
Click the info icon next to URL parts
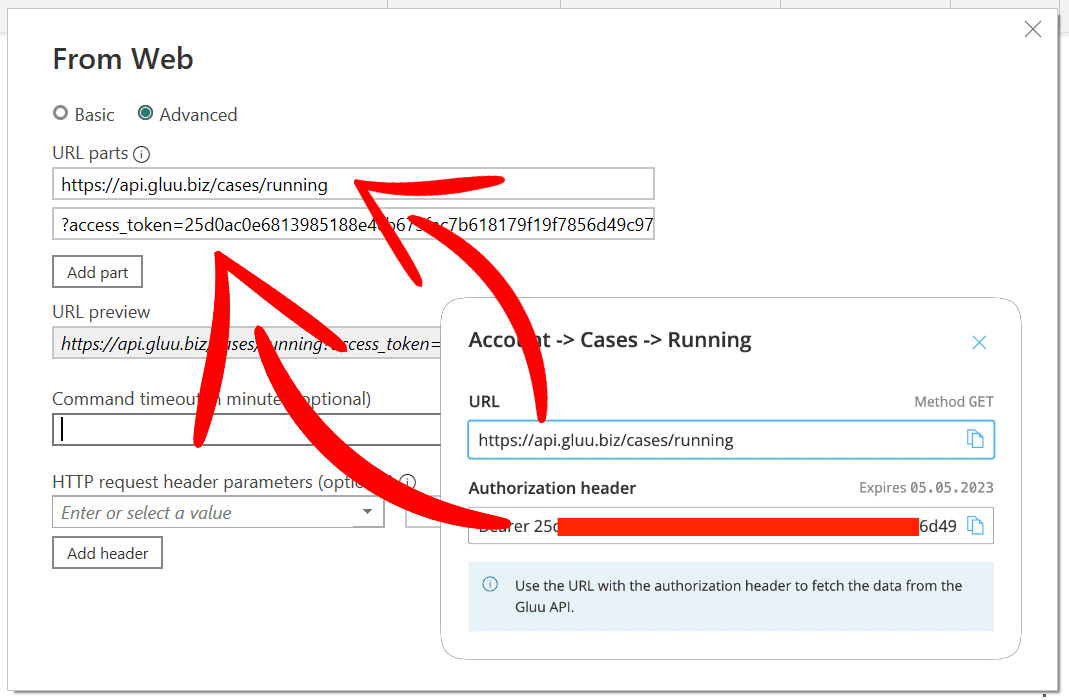(143, 154)
